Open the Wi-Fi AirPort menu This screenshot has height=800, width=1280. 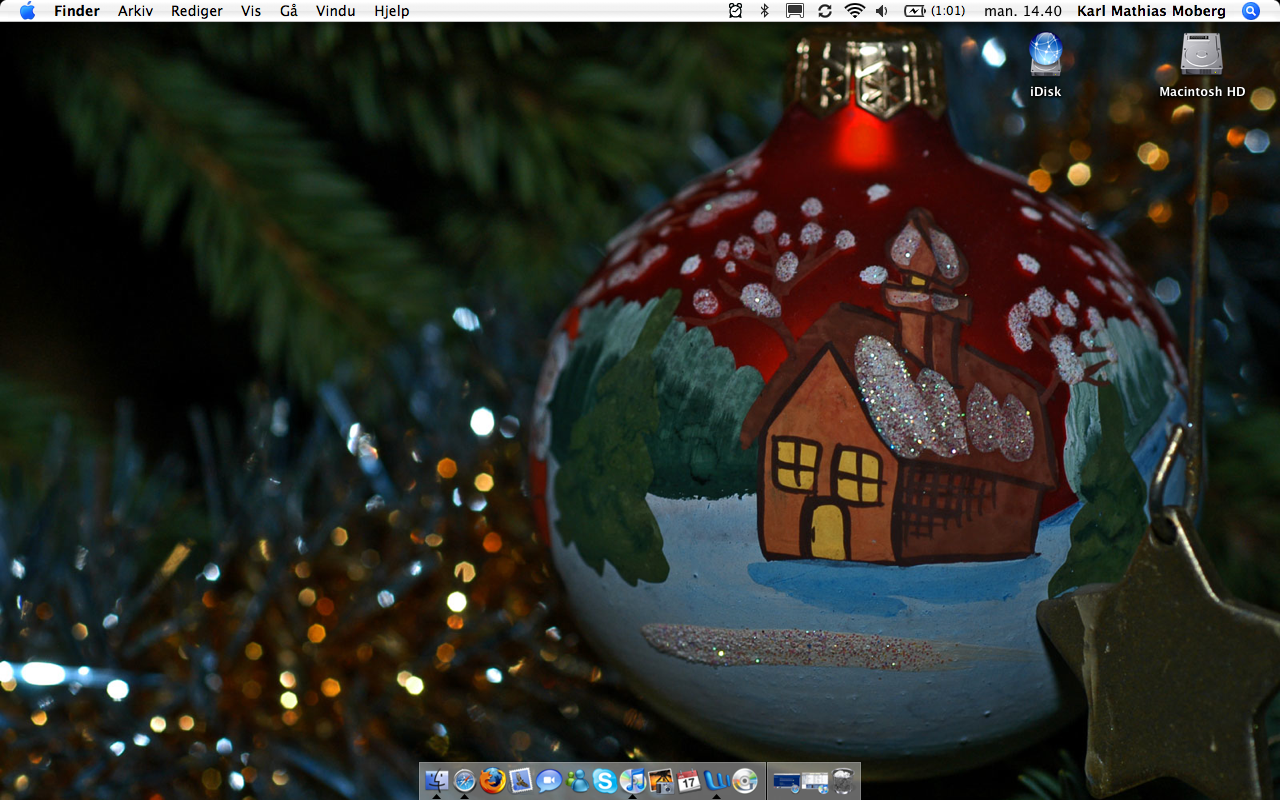pos(854,11)
